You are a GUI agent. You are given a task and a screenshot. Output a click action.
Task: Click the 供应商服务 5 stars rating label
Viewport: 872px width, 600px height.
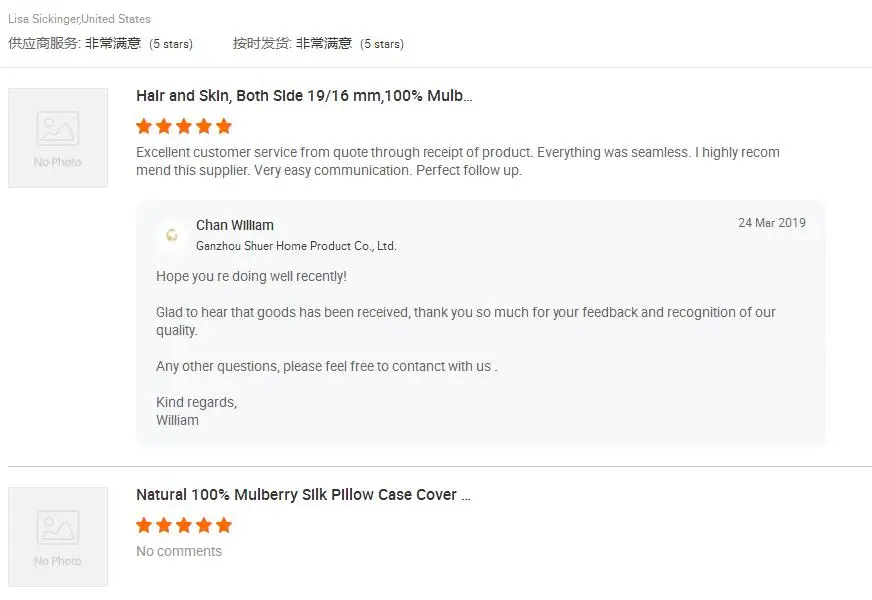pyautogui.click(x=101, y=43)
